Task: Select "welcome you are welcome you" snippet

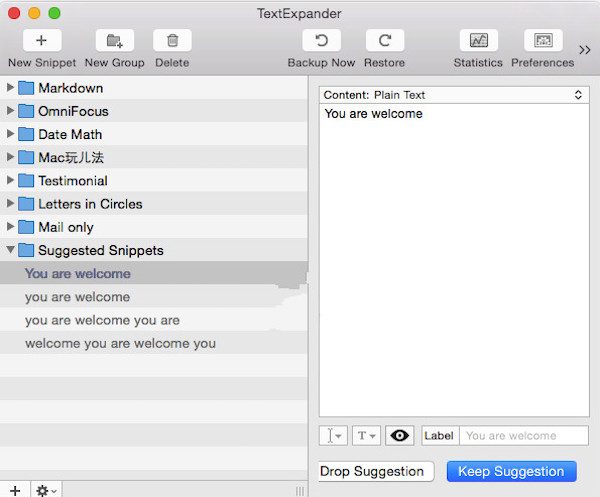Action: click(153, 343)
